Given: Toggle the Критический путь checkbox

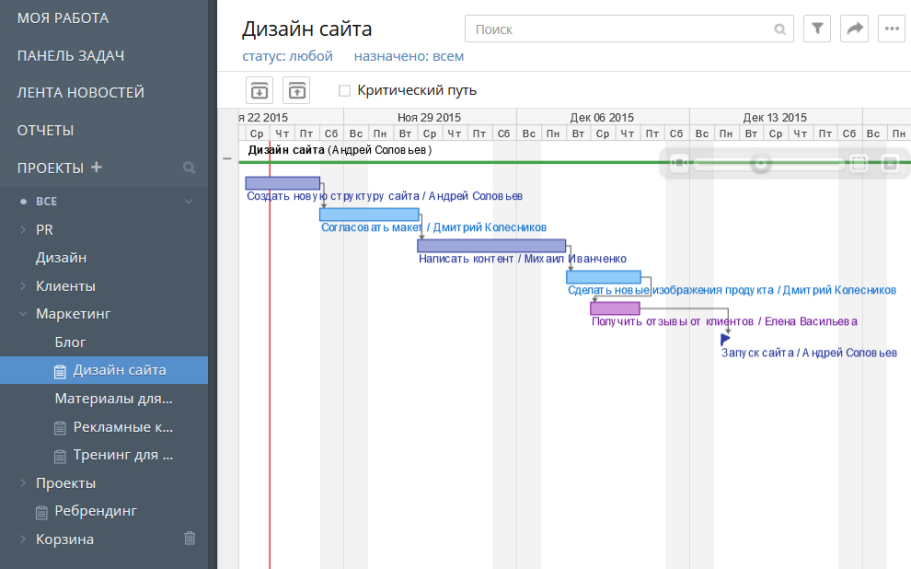Looking at the screenshot, I should [x=345, y=91].
